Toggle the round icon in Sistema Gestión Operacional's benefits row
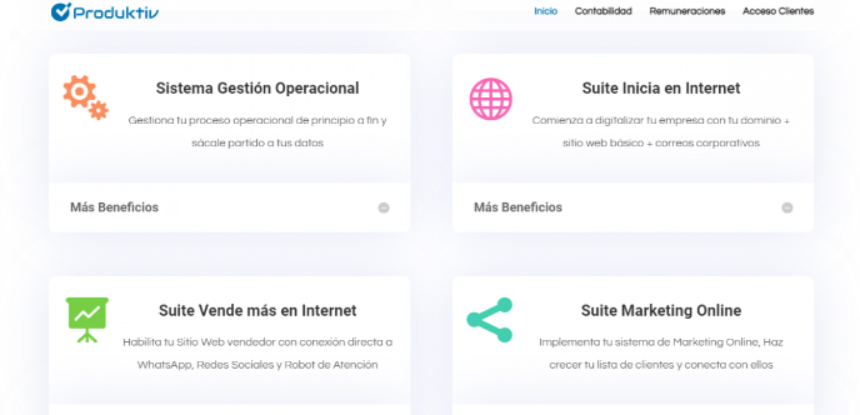860x415 pixels. [384, 208]
